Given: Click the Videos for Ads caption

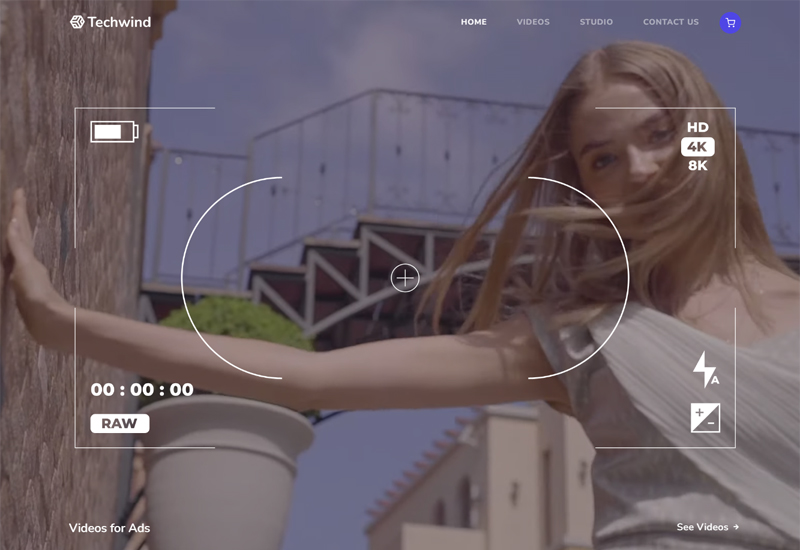Looking at the screenshot, I should [109, 528].
